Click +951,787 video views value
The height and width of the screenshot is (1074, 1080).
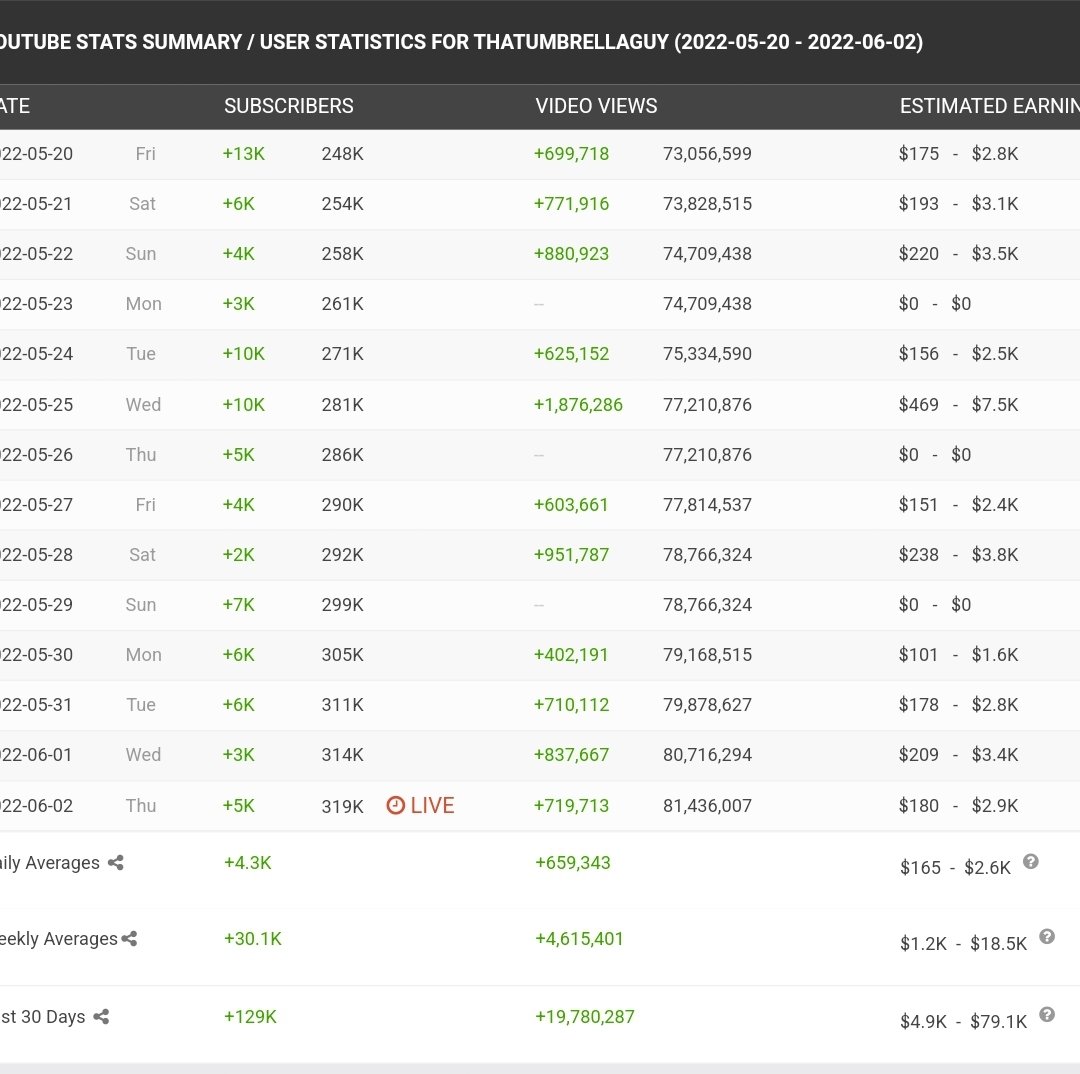(572, 555)
